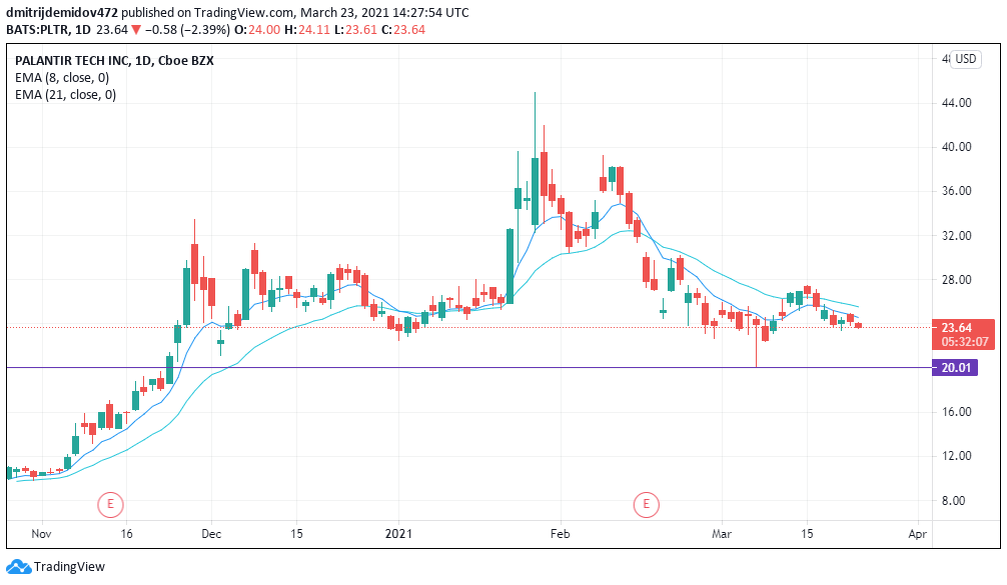Click the 16.00 price axis label

[x=956, y=412]
